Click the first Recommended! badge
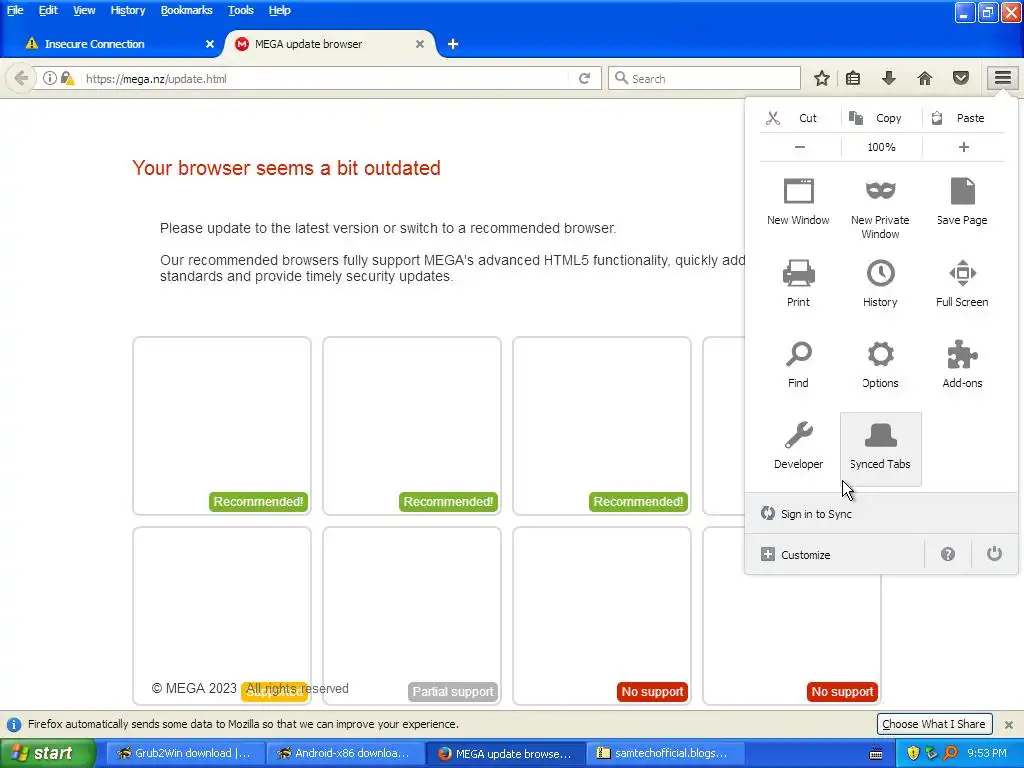The image size is (1024, 768). point(258,502)
